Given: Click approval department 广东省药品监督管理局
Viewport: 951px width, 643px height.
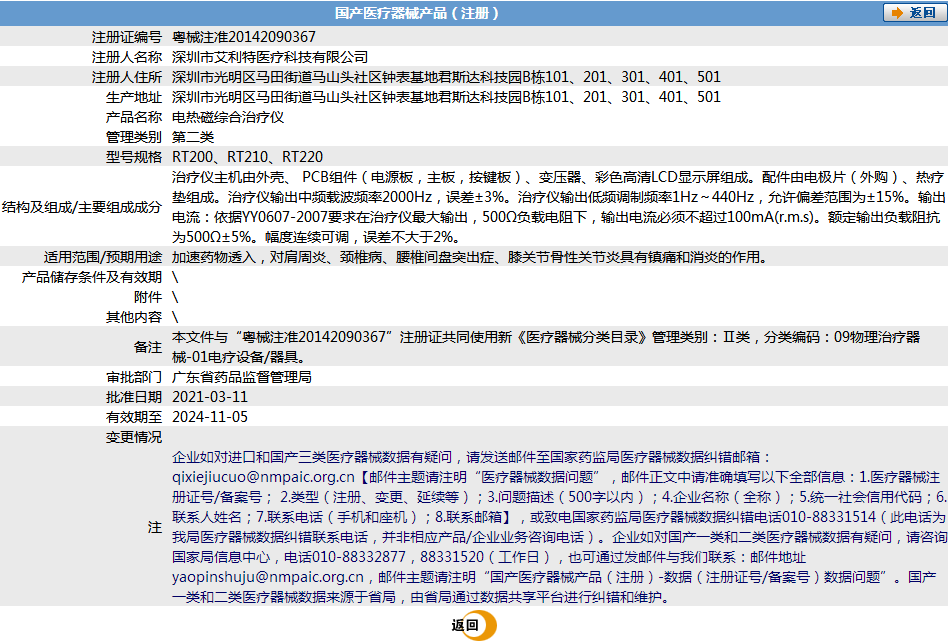Looking at the screenshot, I should pos(242,377).
